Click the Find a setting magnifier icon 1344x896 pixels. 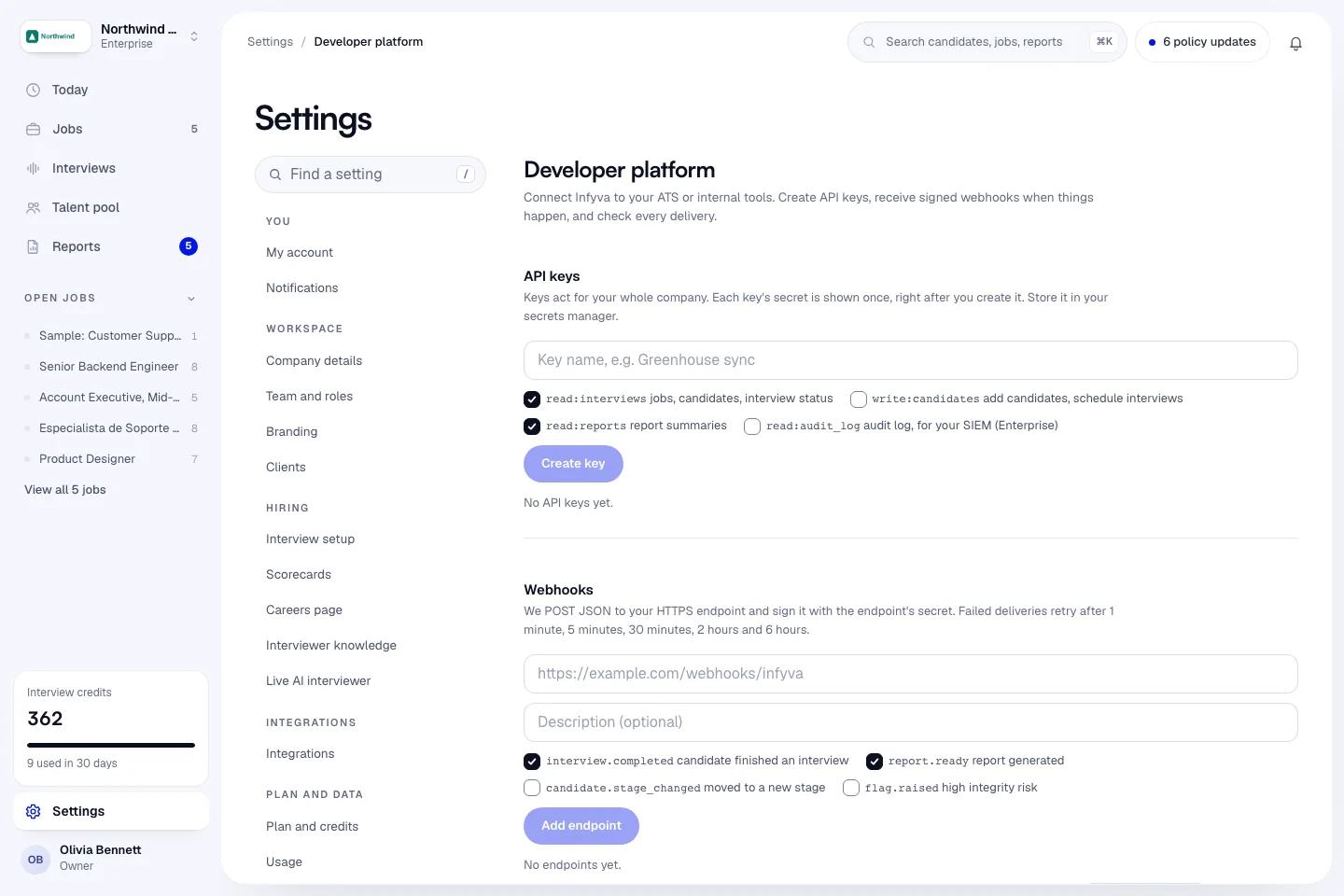pyautogui.click(x=275, y=175)
